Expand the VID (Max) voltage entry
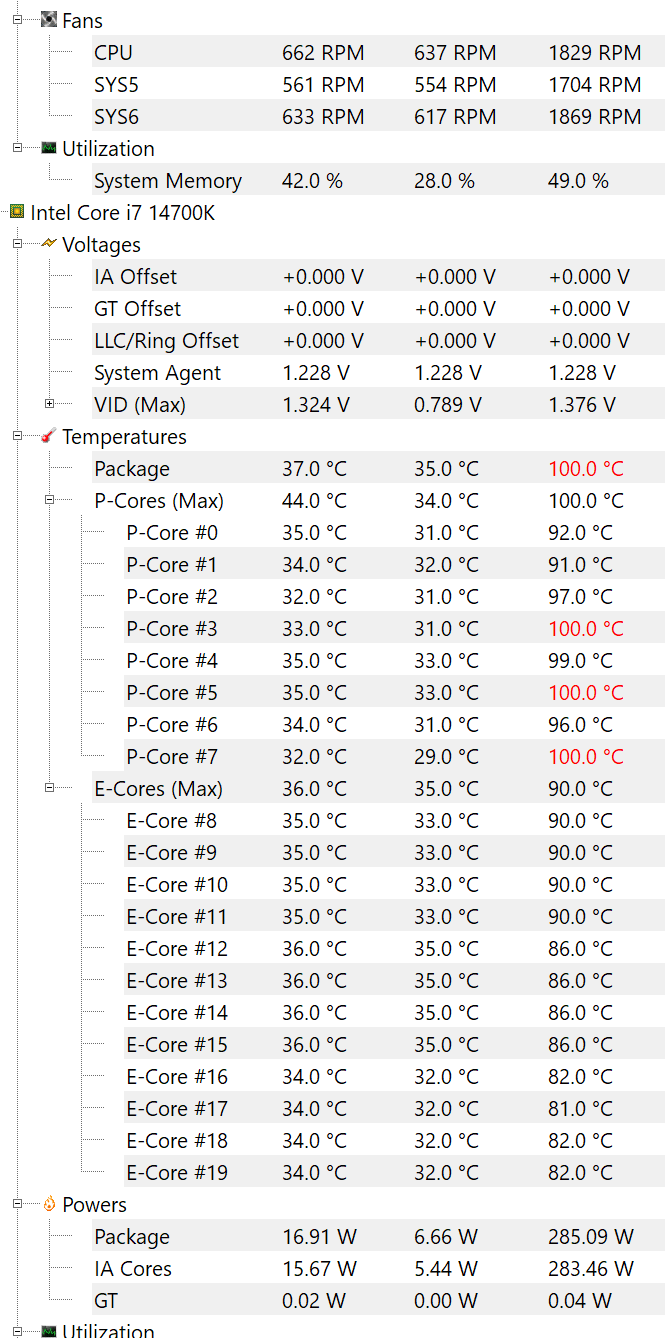665x1338 pixels. coord(49,404)
